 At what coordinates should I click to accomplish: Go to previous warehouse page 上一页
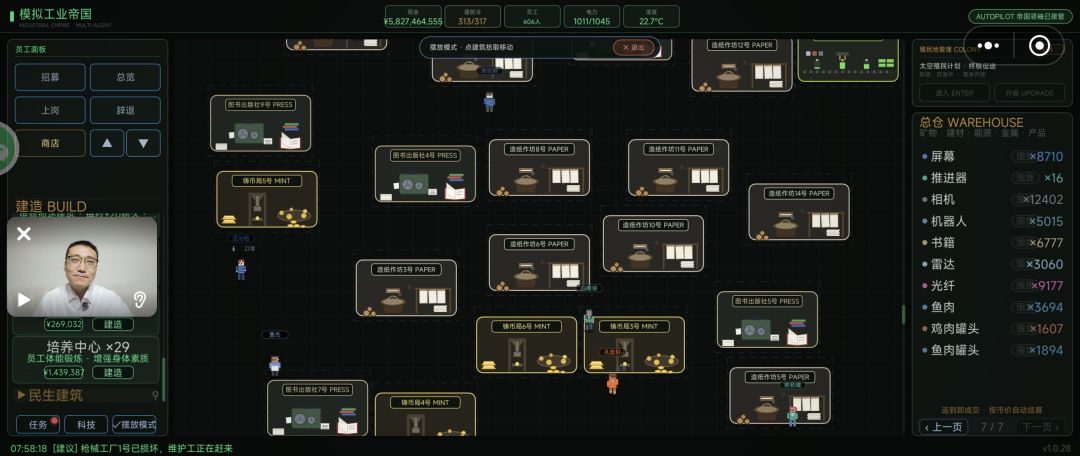pos(944,427)
